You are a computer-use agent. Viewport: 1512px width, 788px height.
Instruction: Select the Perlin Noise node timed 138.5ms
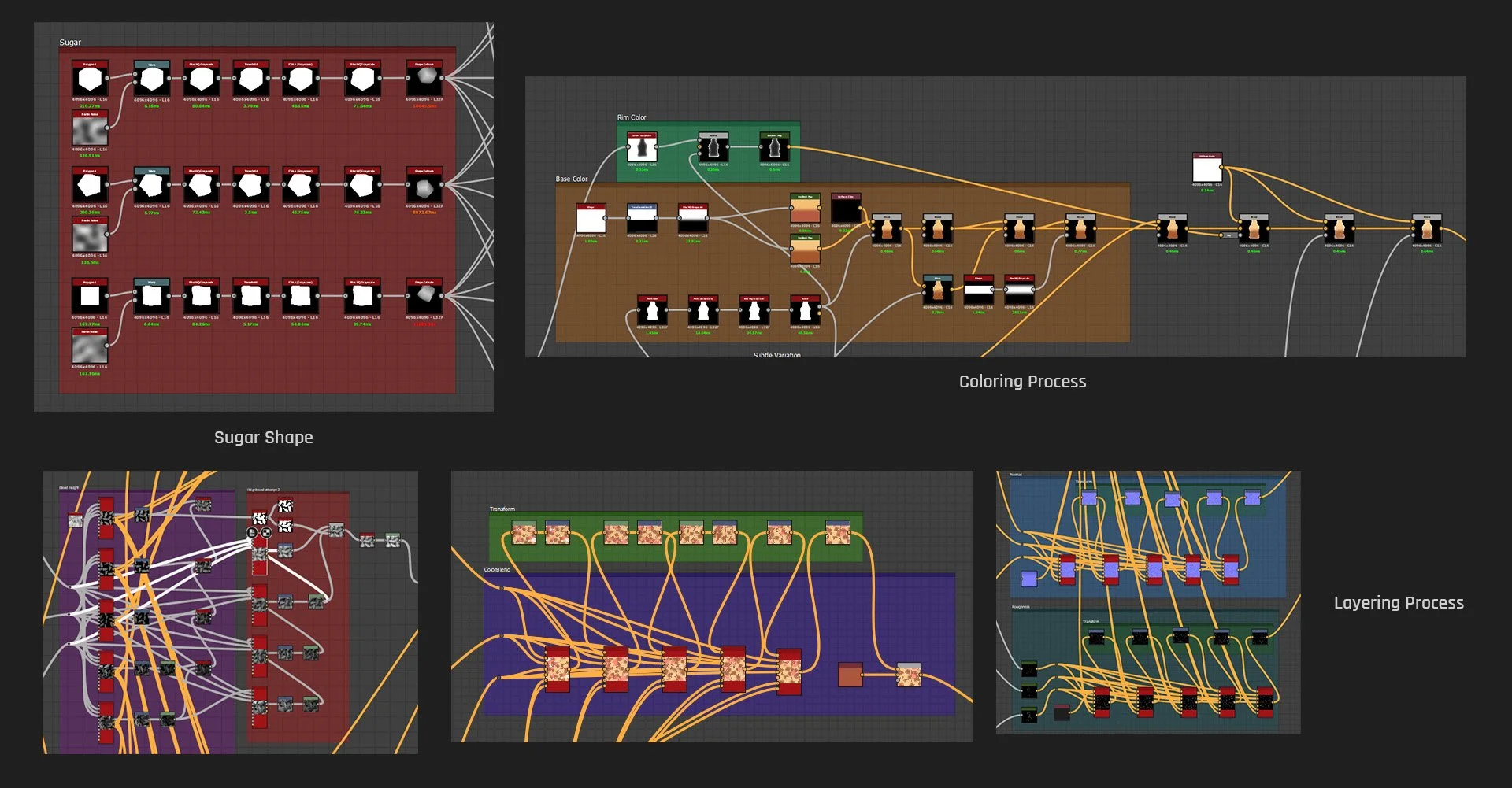(x=90, y=235)
